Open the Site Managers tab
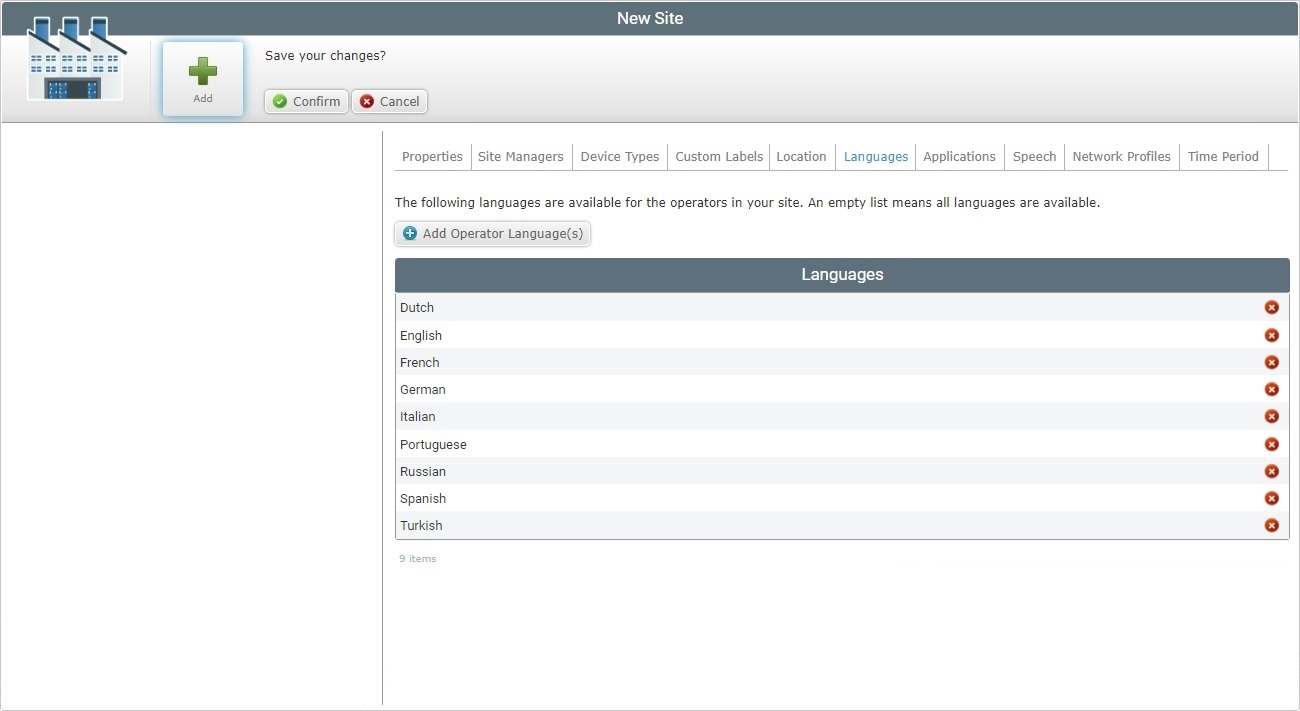 (520, 156)
